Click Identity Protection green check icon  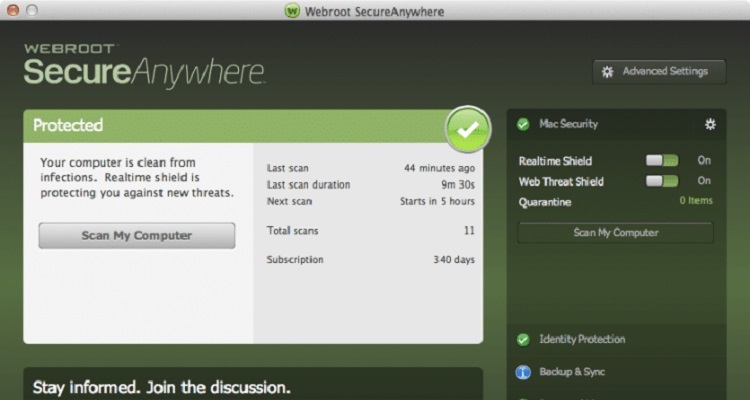[x=523, y=340]
